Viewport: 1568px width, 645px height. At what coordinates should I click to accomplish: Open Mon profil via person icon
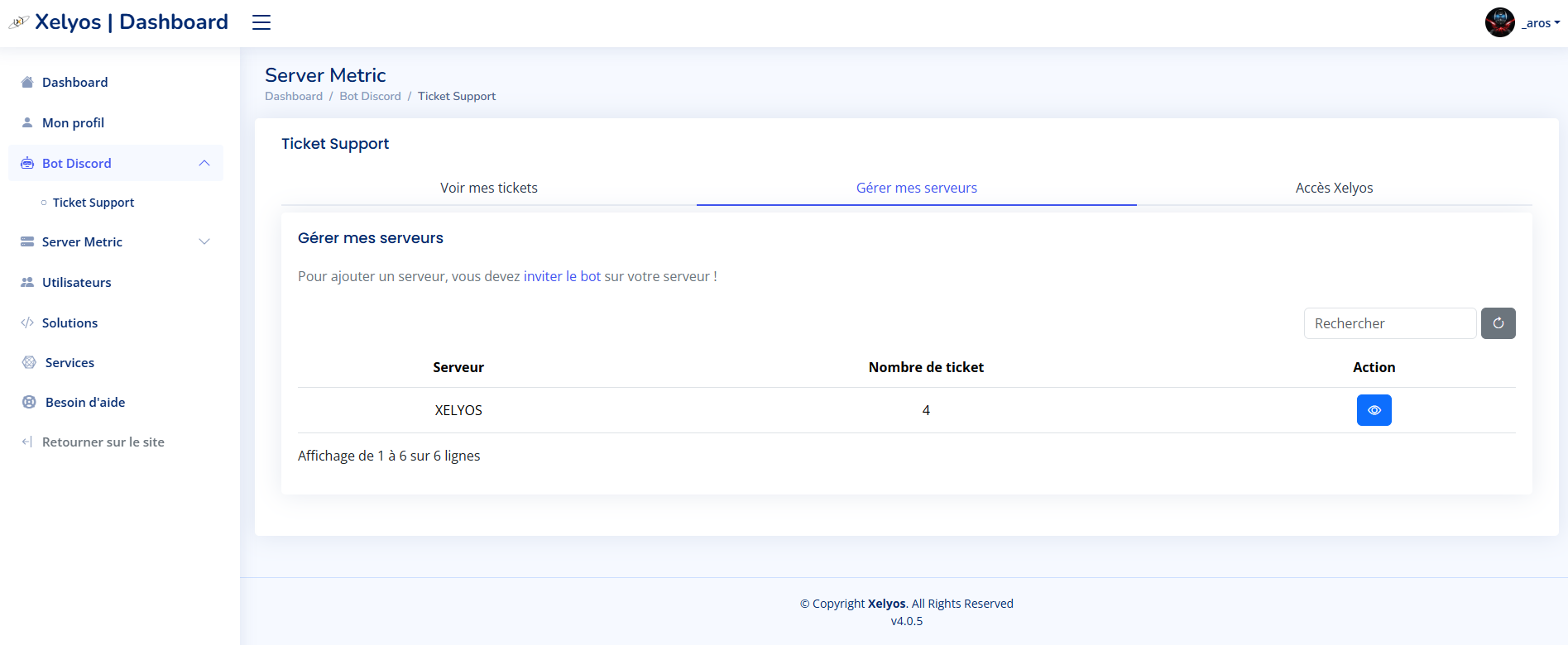(x=27, y=122)
